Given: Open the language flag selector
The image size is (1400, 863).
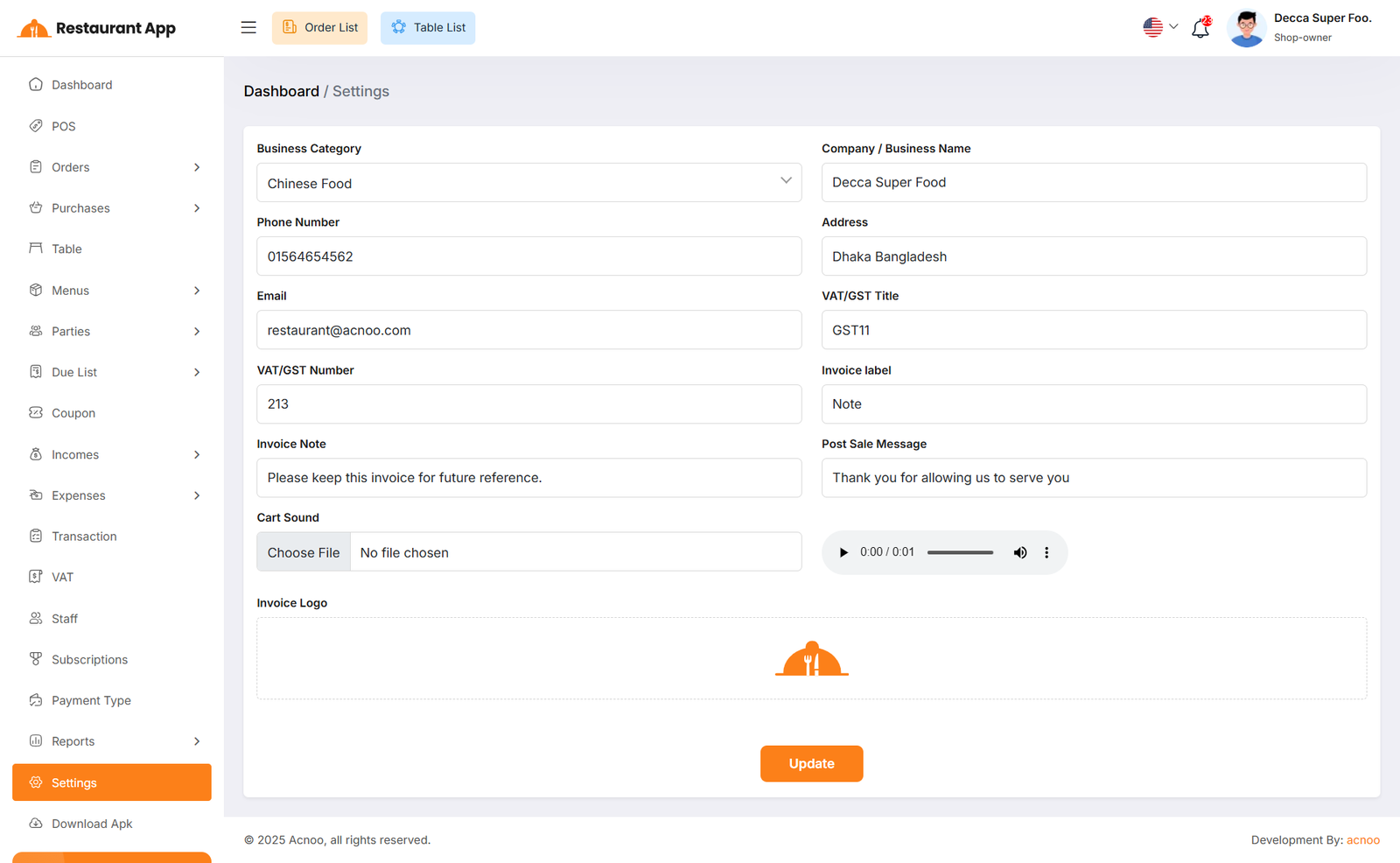Looking at the screenshot, I should (1159, 27).
